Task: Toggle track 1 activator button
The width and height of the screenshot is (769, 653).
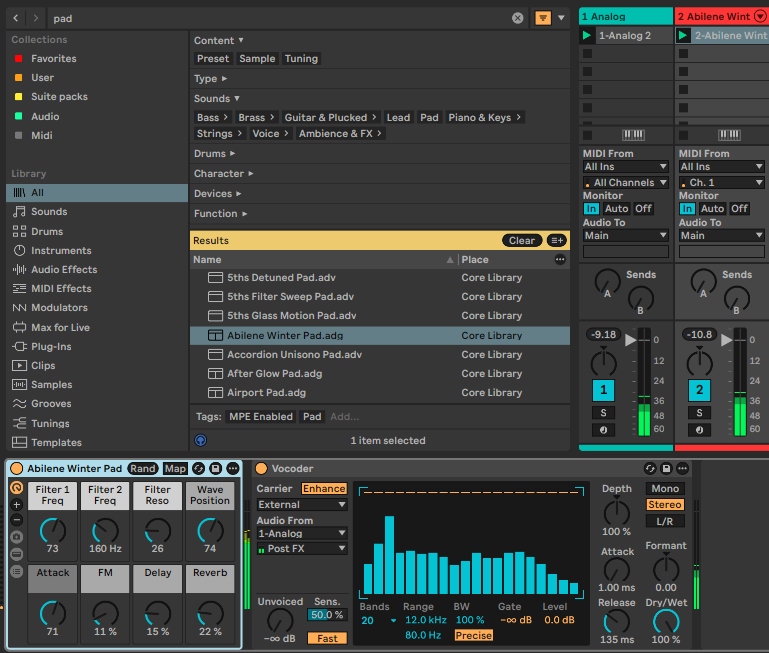Action: point(603,390)
